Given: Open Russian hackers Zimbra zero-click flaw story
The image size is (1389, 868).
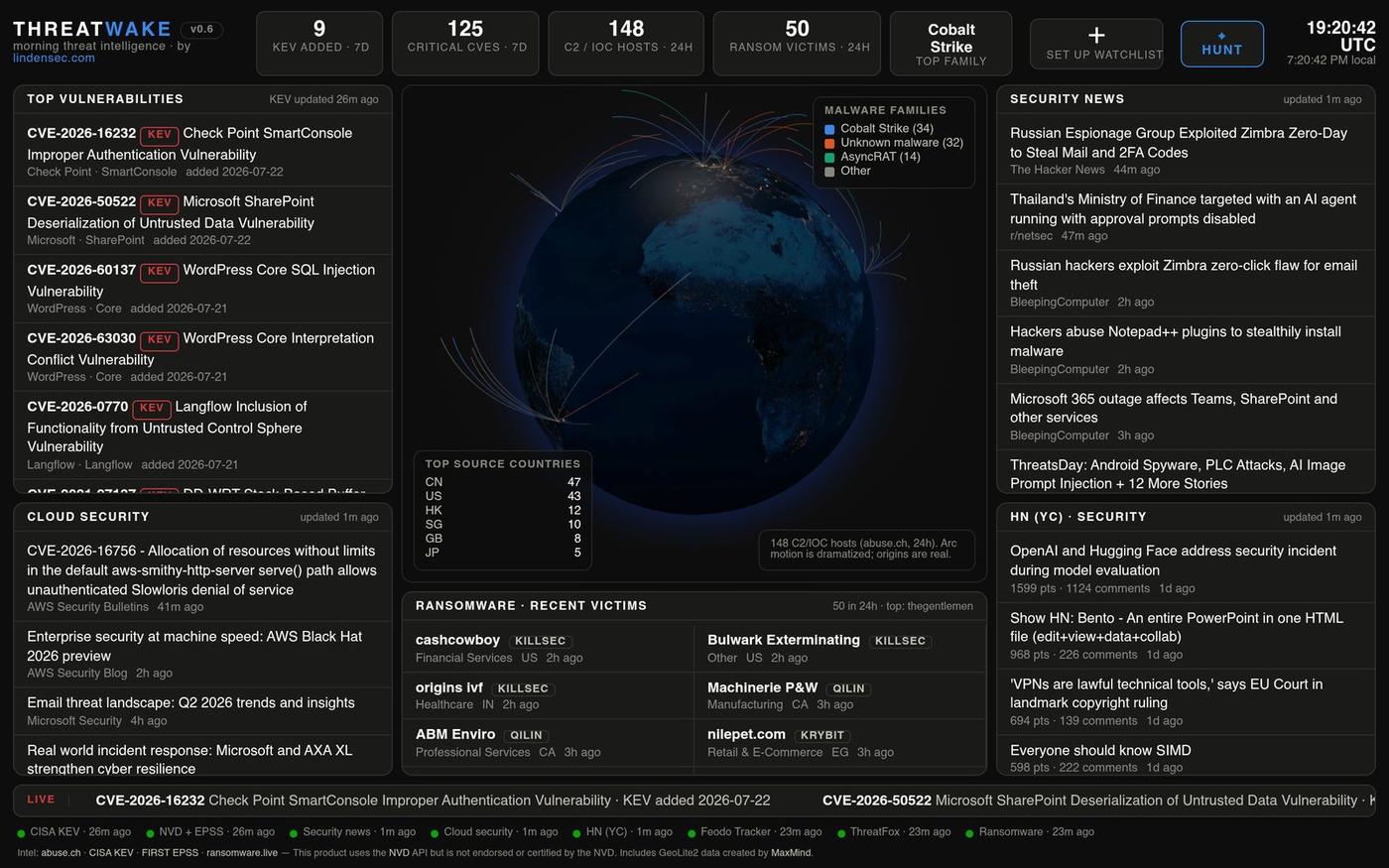Looking at the screenshot, I should [1186, 284].
